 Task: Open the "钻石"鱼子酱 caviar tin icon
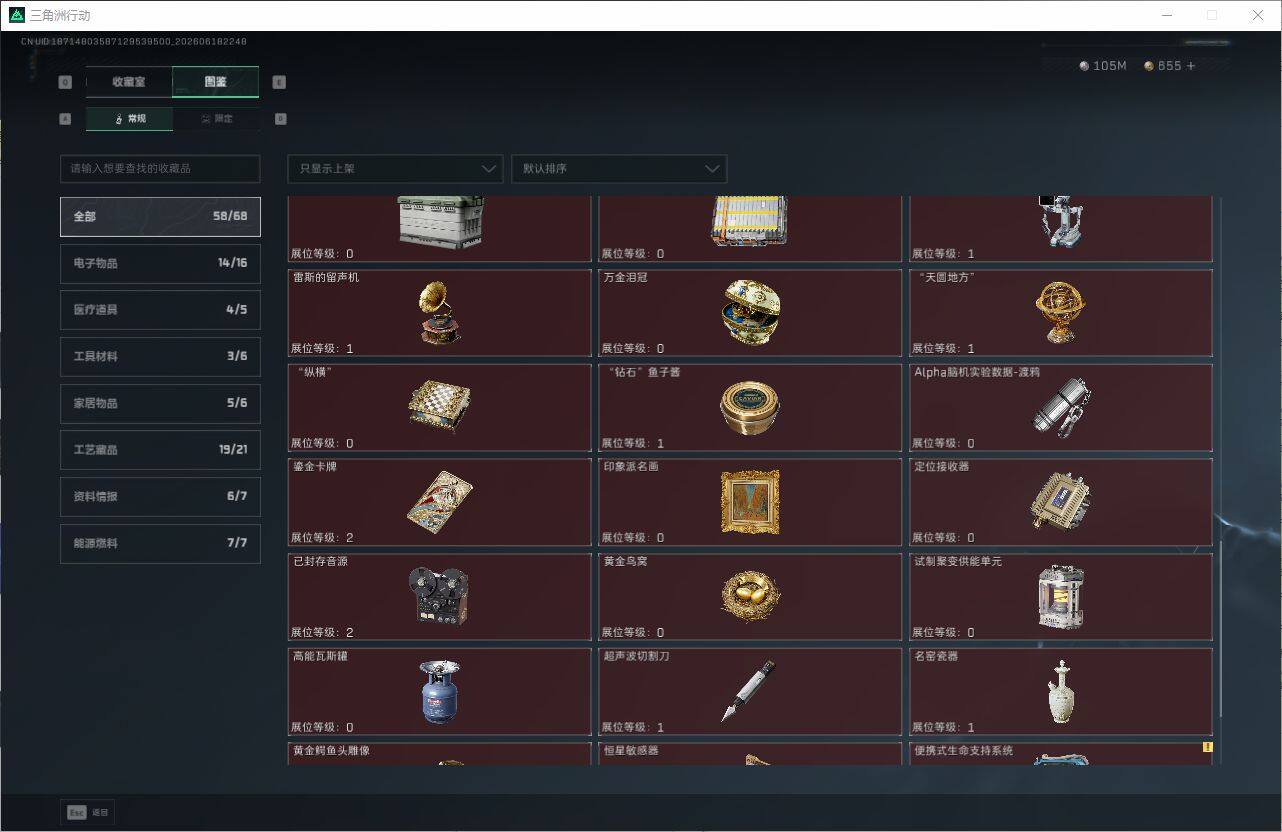750,407
